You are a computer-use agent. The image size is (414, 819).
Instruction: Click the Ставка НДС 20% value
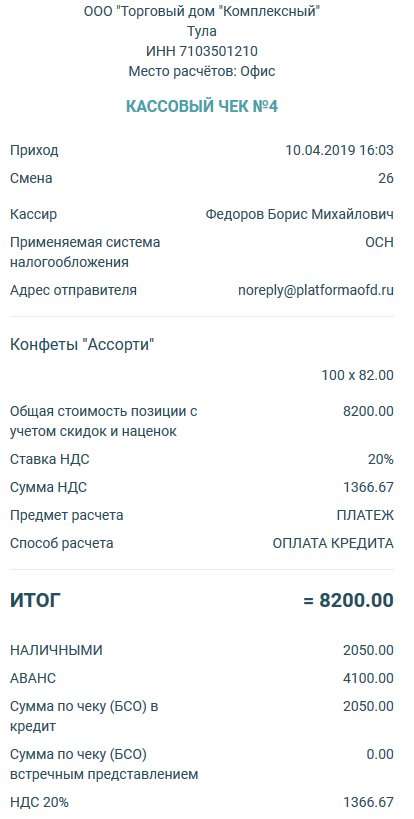click(381, 460)
